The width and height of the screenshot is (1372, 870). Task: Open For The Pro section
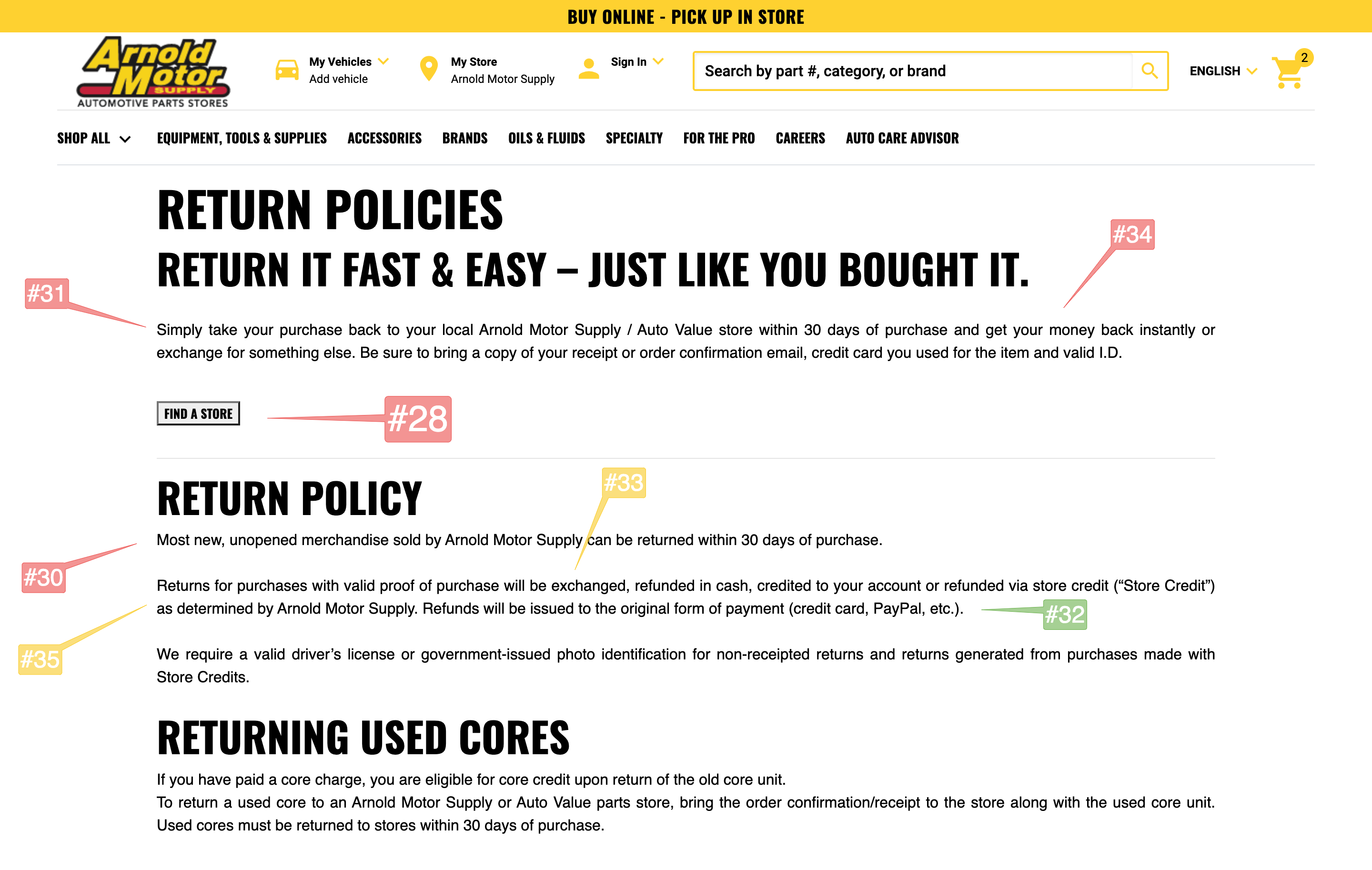click(719, 139)
